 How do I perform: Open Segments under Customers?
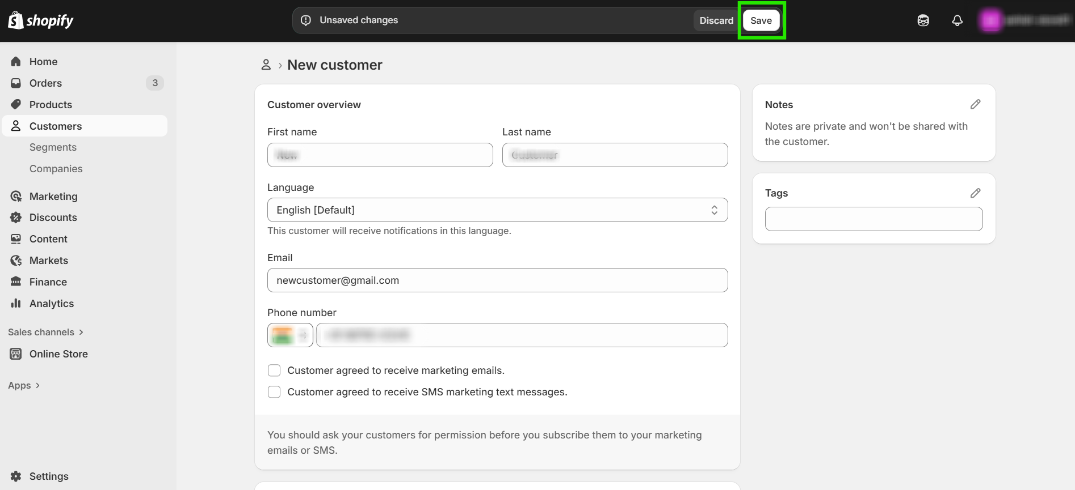[53, 147]
